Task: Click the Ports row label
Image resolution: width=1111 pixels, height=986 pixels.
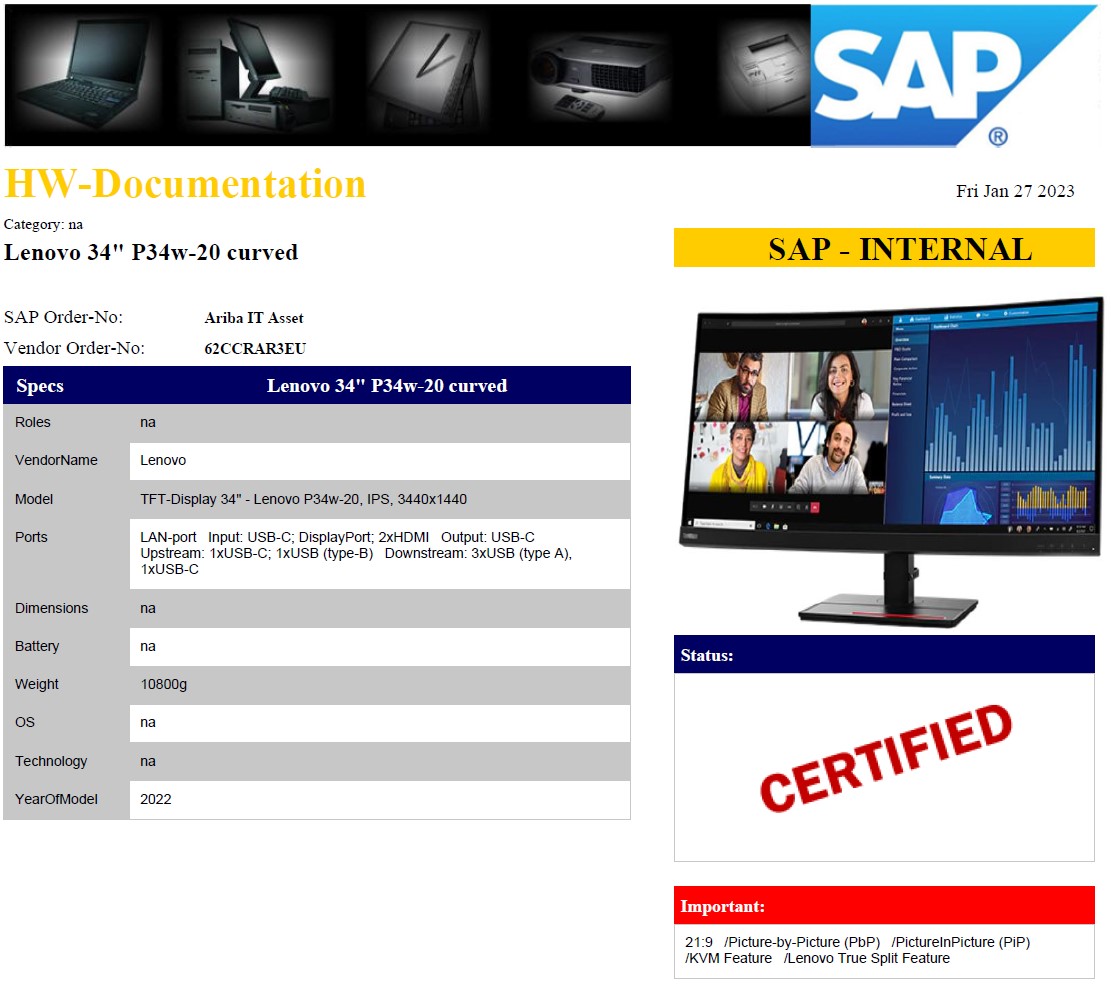Action: (x=31, y=538)
